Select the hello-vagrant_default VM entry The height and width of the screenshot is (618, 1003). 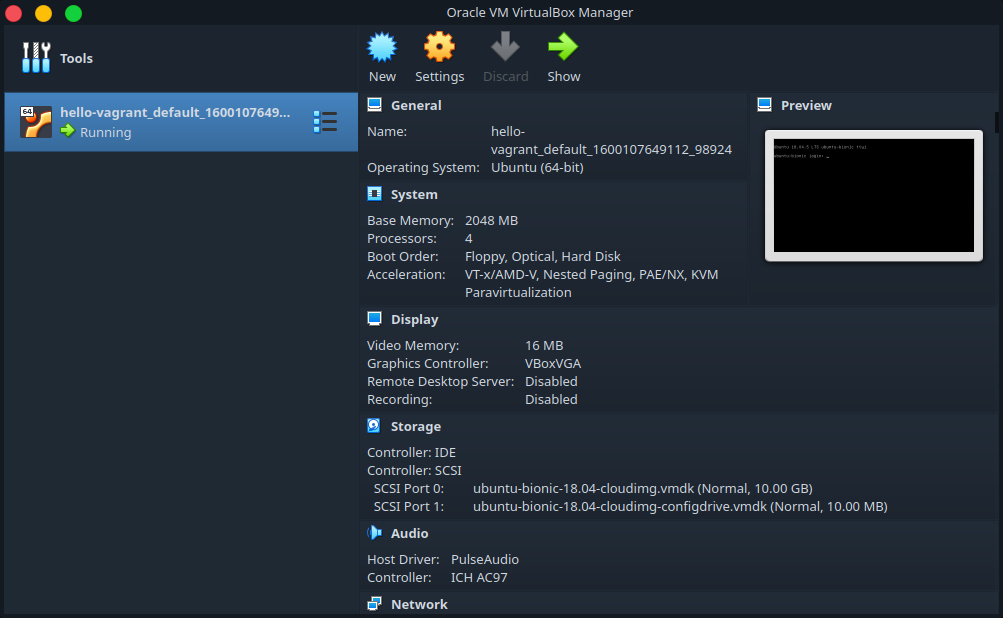point(181,122)
